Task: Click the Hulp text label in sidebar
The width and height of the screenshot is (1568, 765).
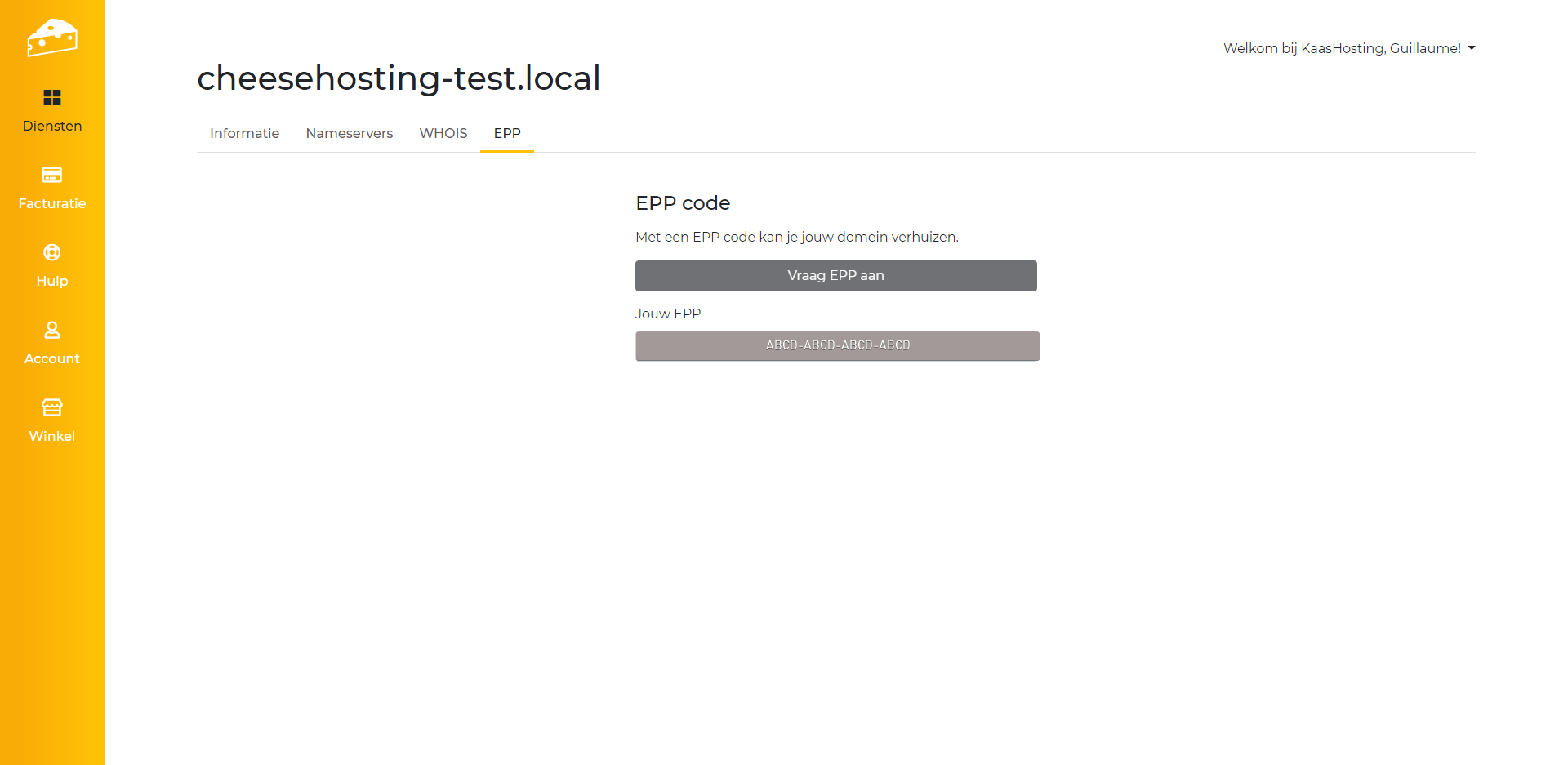Action: click(x=52, y=281)
